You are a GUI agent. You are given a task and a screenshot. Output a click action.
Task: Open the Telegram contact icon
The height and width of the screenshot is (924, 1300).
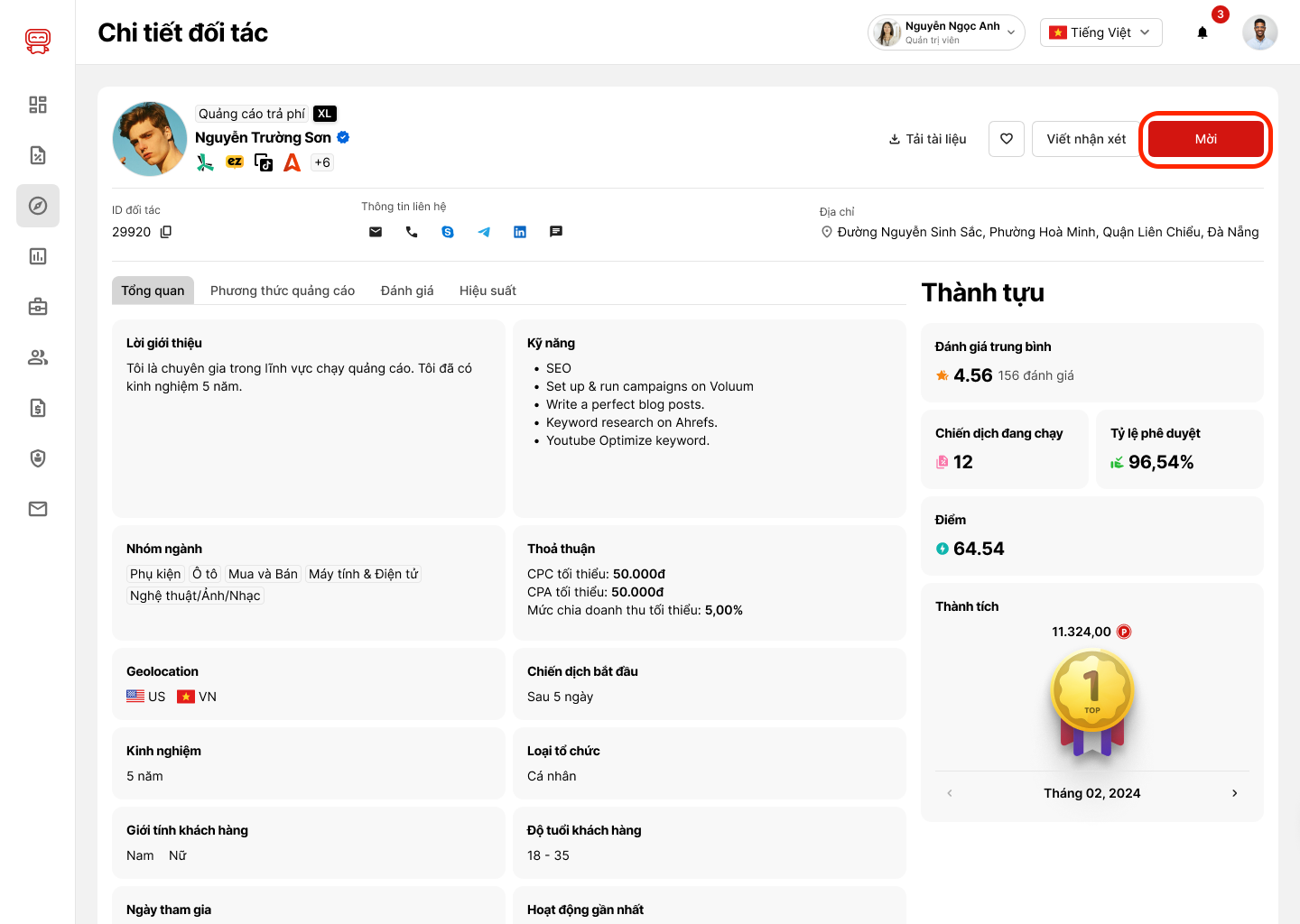(484, 232)
